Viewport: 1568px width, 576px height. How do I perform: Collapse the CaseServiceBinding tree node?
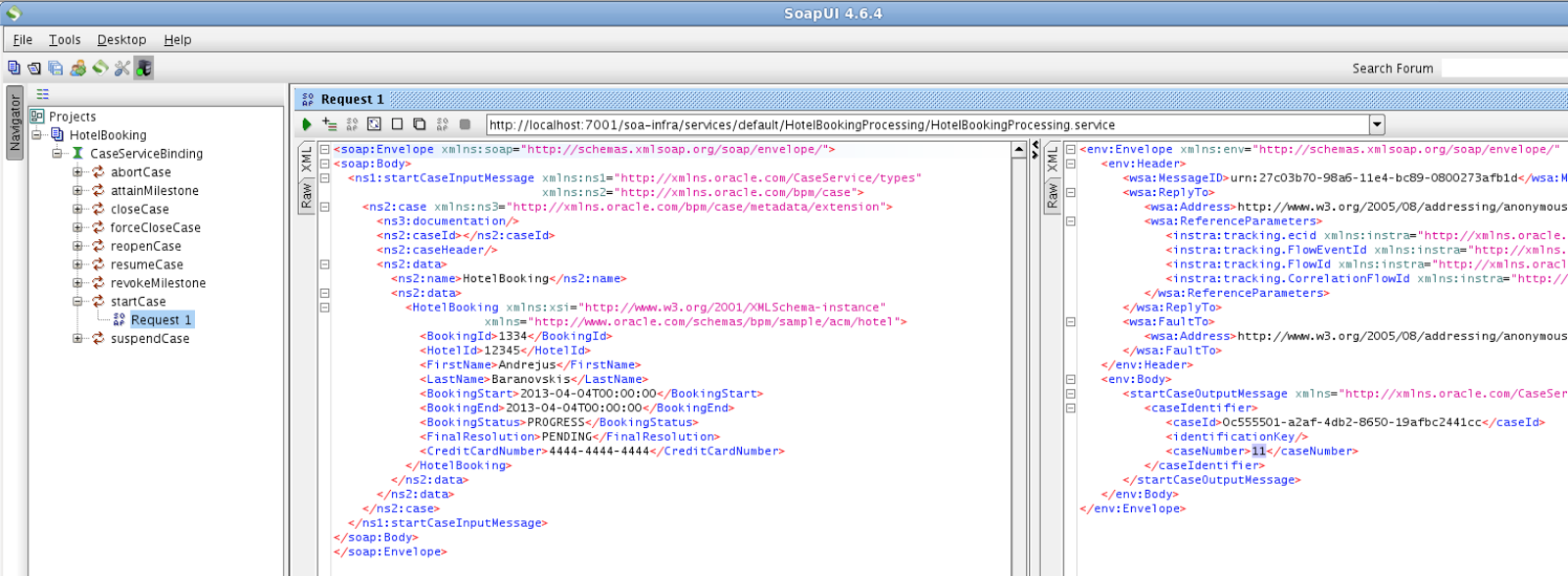tap(57, 153)
